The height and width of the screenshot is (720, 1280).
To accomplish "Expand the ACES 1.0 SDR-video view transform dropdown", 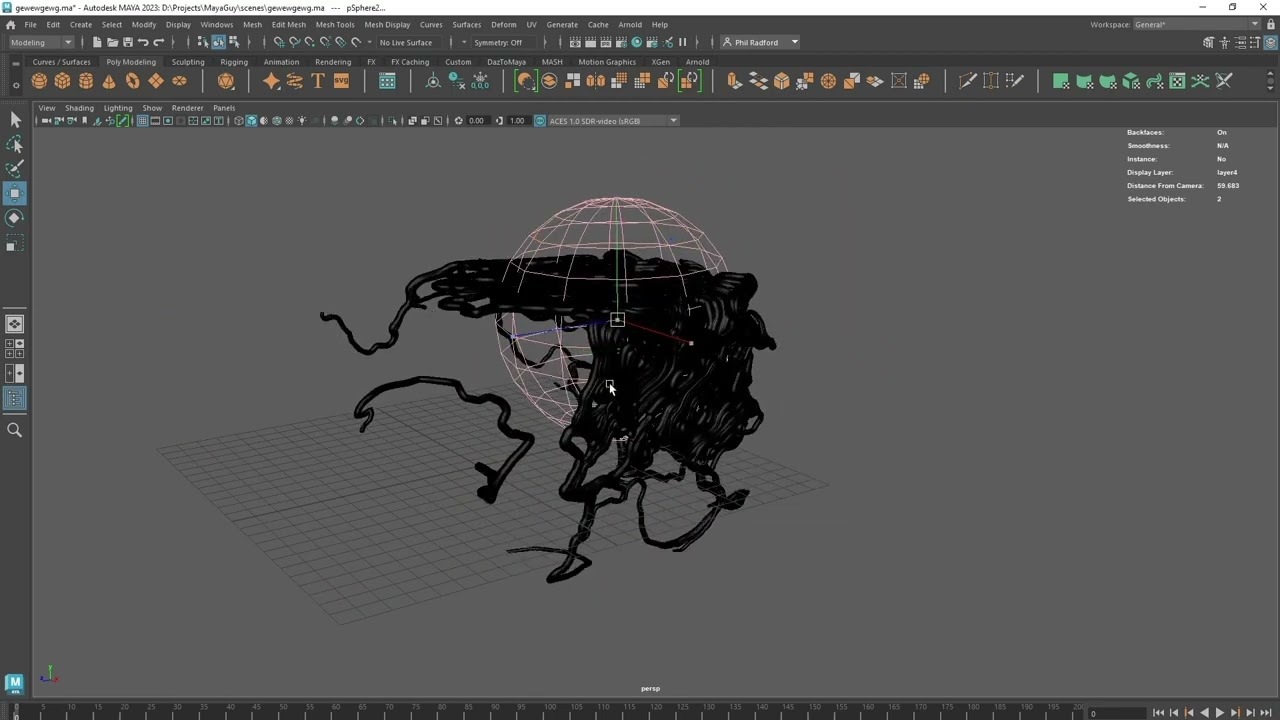I will (x=673, y=121).
